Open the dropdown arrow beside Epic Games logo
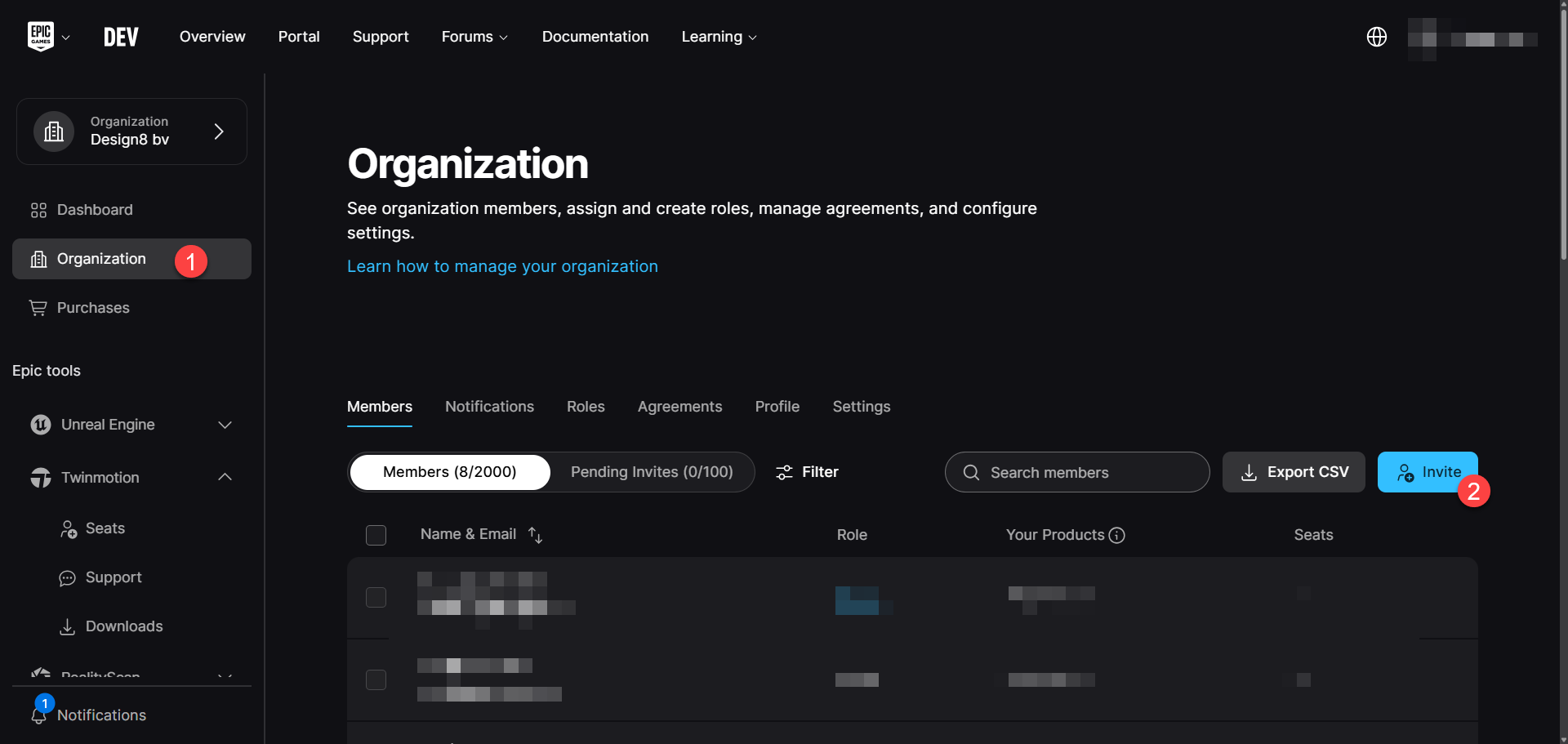This screenshot has height=744, width=1568. click(66, 38)
